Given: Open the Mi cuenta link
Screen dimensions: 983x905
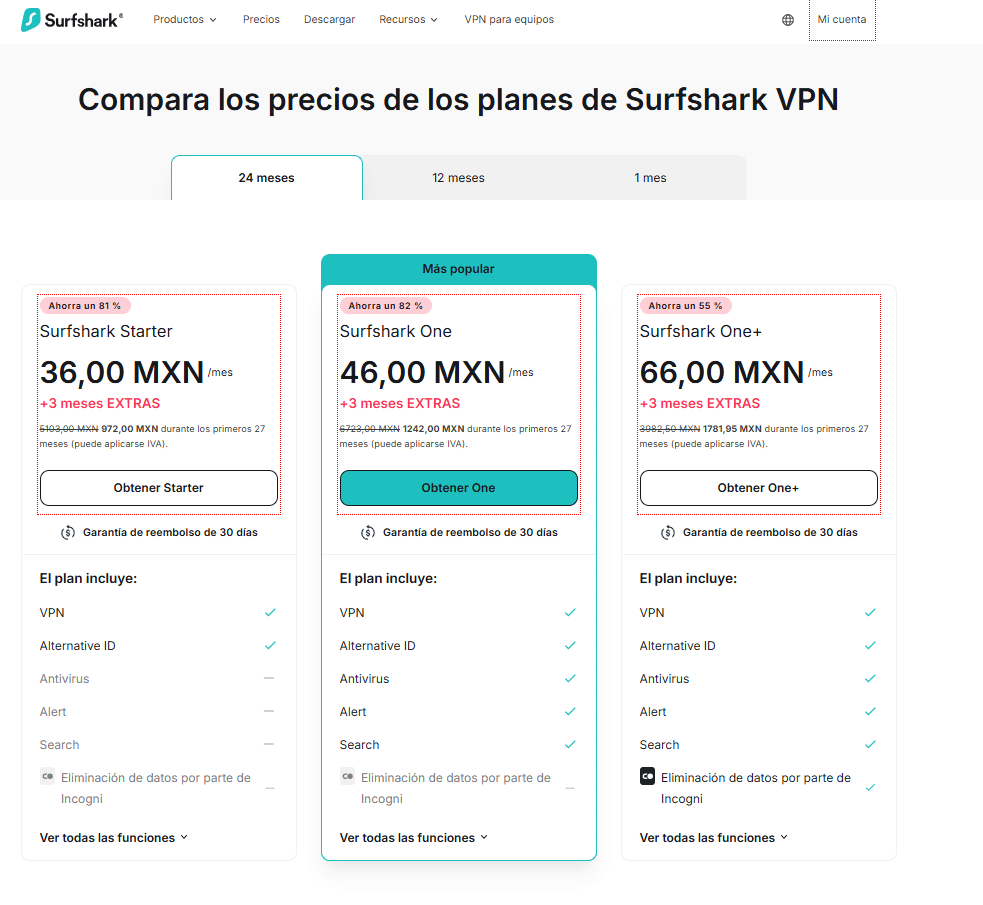Looking at the screenshot, I should (842, 20).
